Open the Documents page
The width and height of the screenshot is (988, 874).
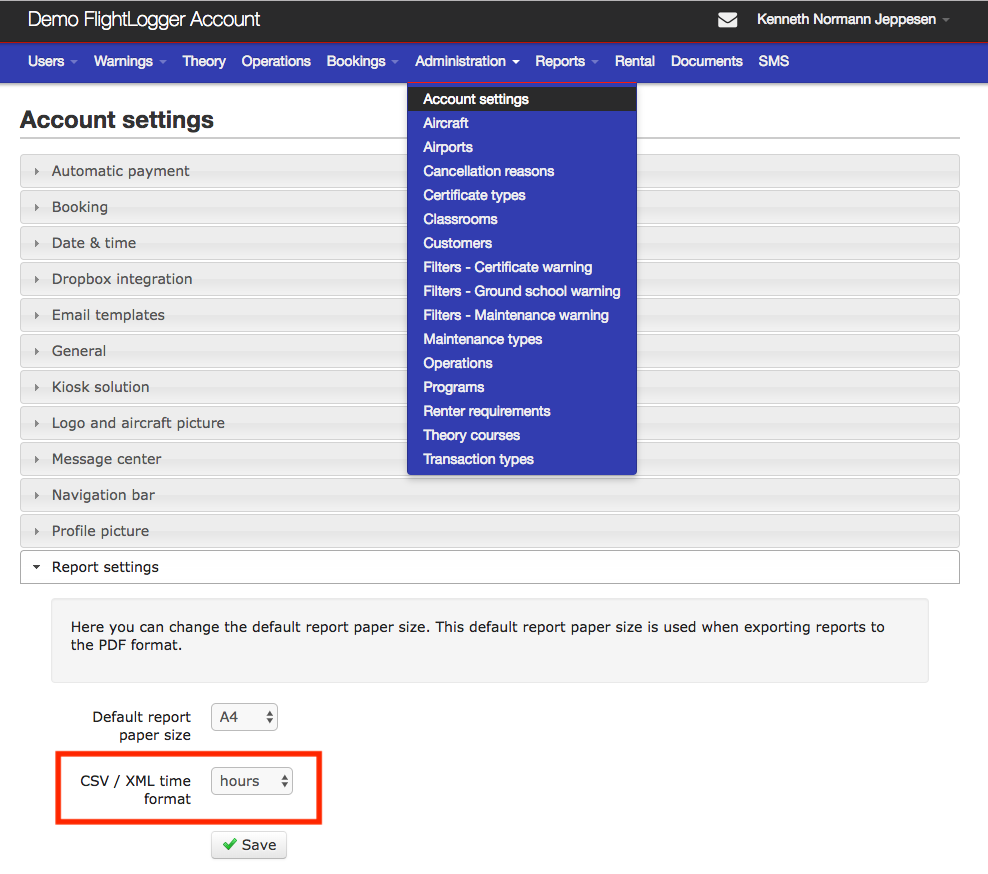pyautogui.click(x=706, y=61)
